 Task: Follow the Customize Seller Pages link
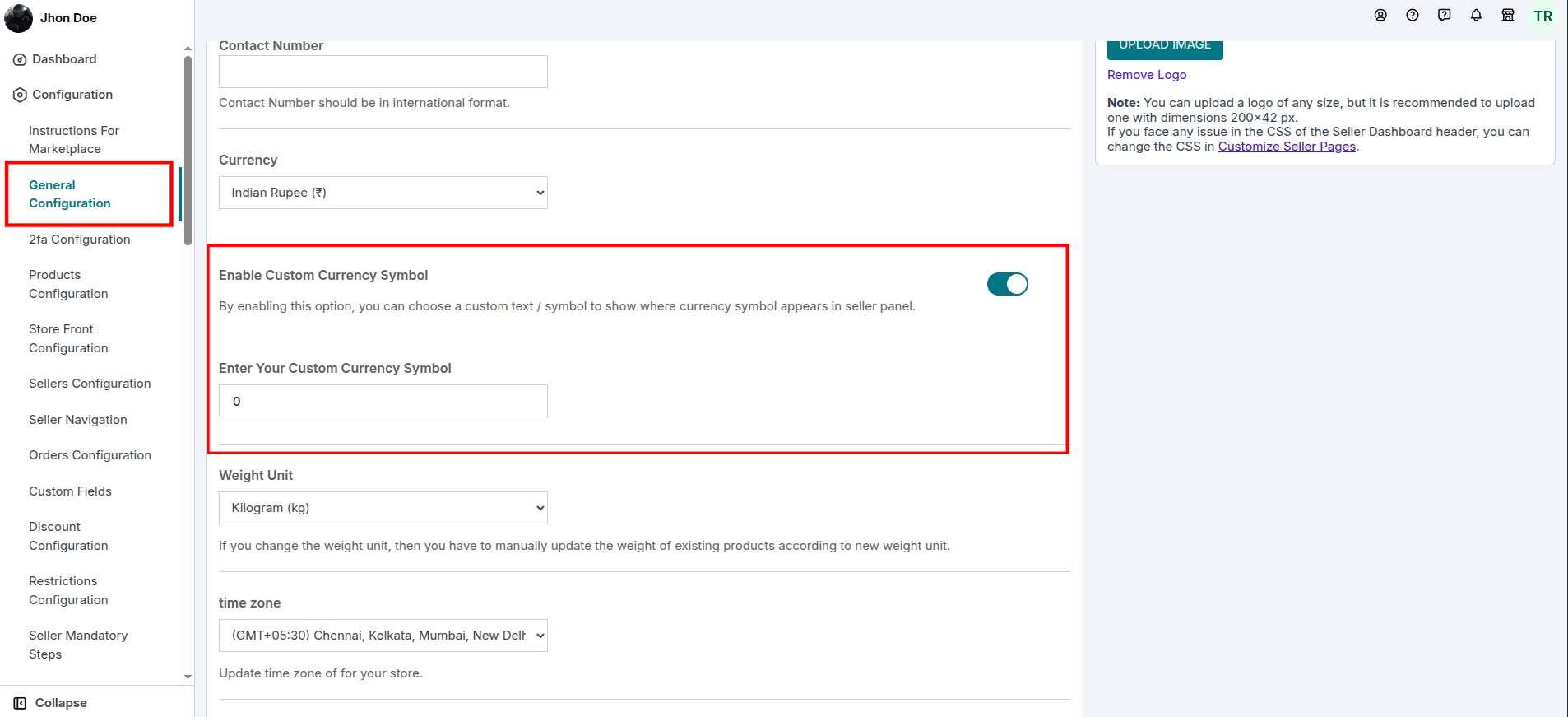coord(1287,147)
